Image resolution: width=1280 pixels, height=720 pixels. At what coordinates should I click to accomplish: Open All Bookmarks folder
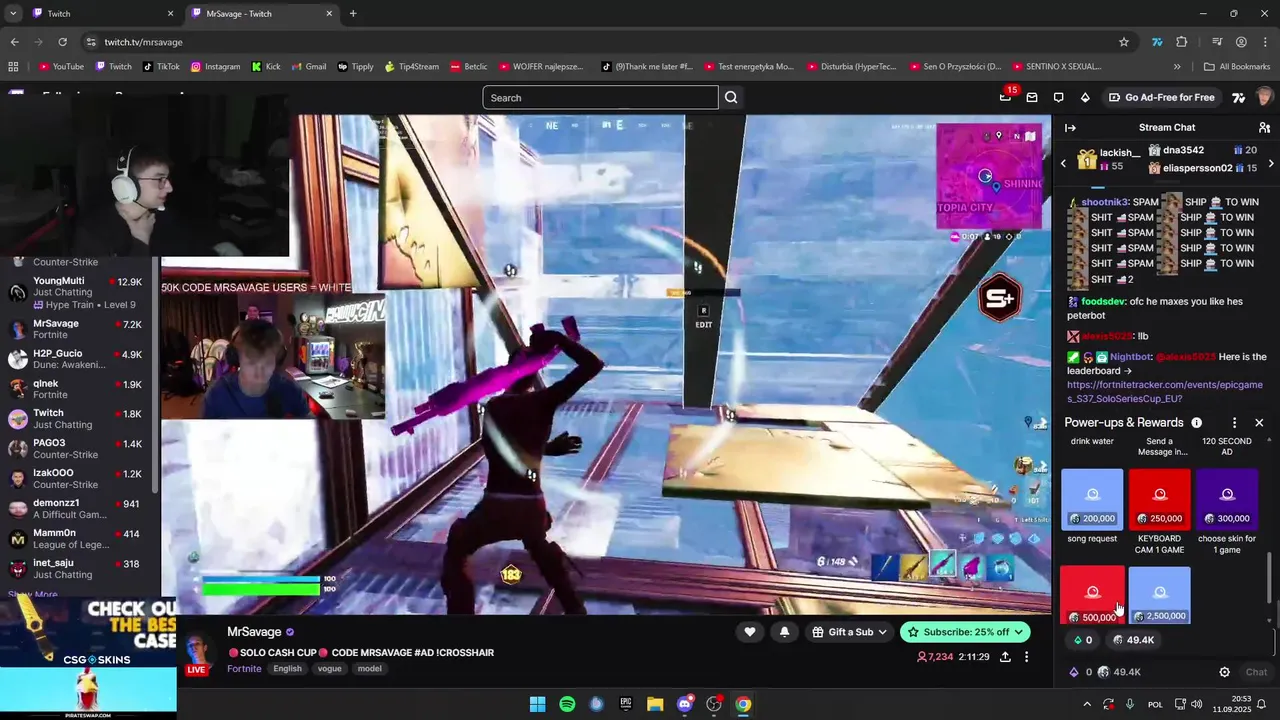pos(1237,67)
